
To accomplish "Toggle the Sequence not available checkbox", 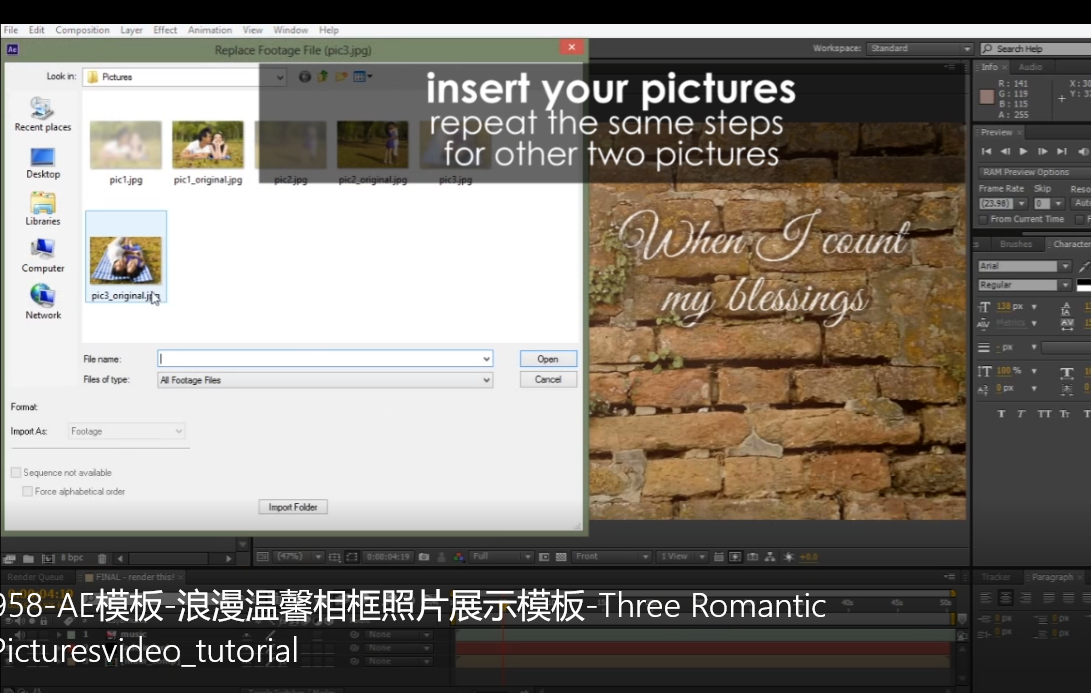I will [x=16, y=473].
